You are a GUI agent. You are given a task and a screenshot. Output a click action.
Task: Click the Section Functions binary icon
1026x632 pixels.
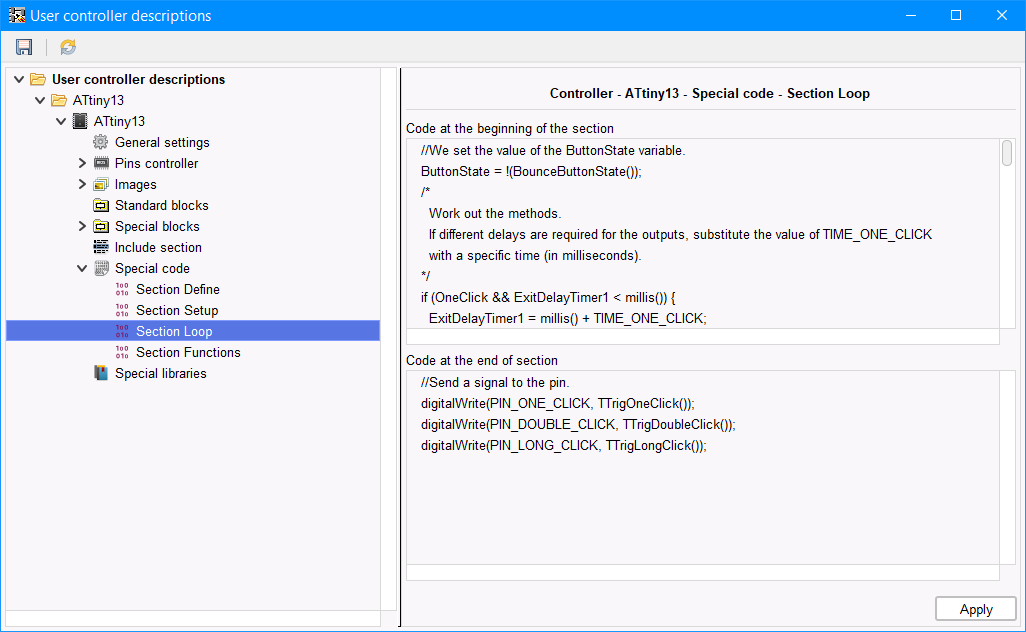(x=122, y=352)
